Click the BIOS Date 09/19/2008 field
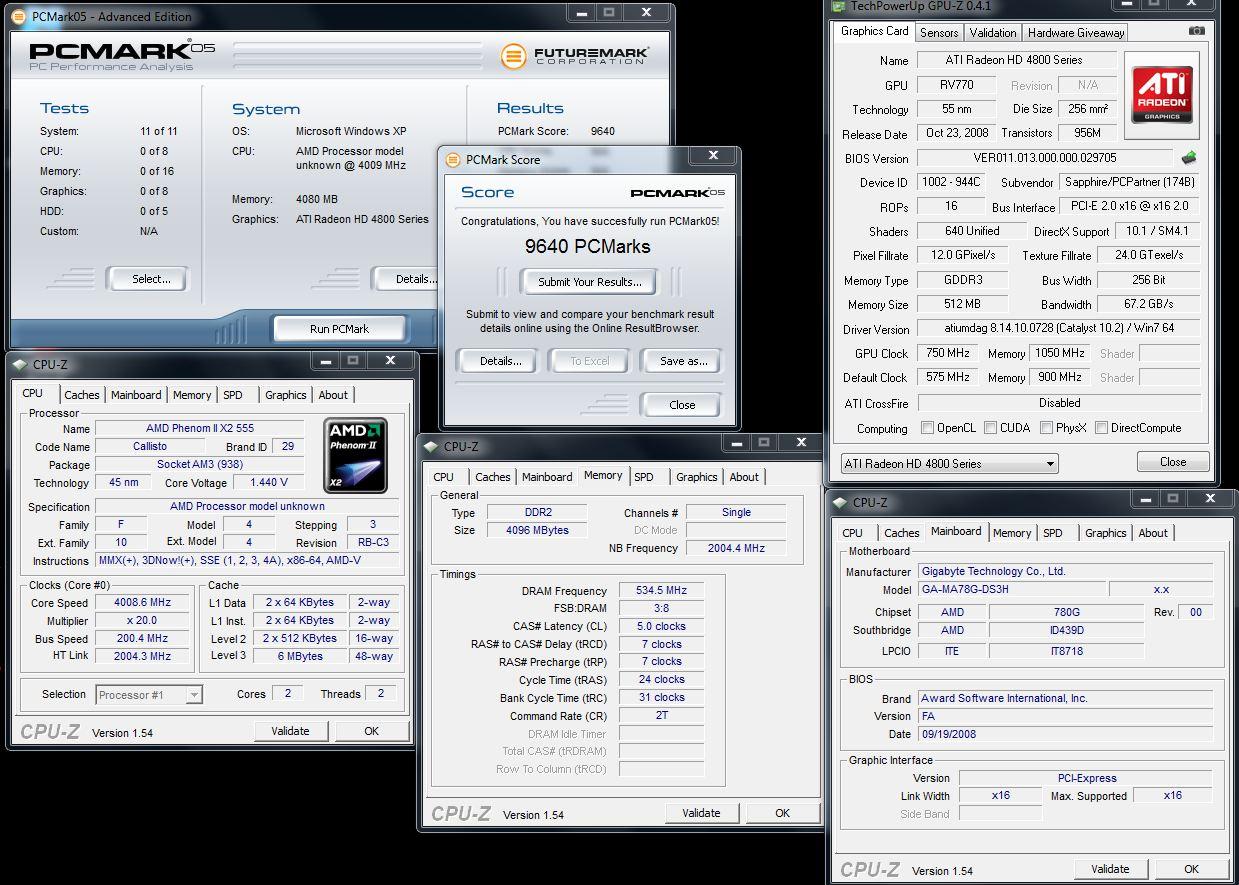 pos(1065,734)
